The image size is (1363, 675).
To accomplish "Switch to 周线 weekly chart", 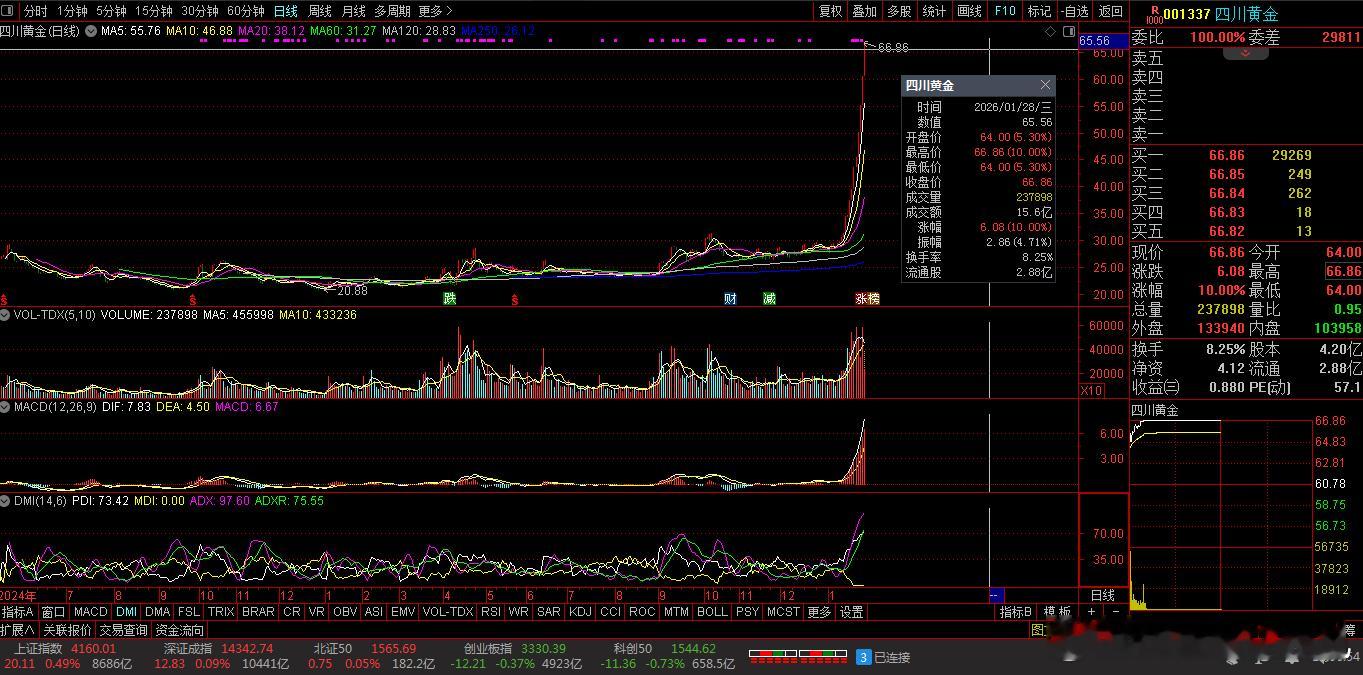I will [319, 11].
